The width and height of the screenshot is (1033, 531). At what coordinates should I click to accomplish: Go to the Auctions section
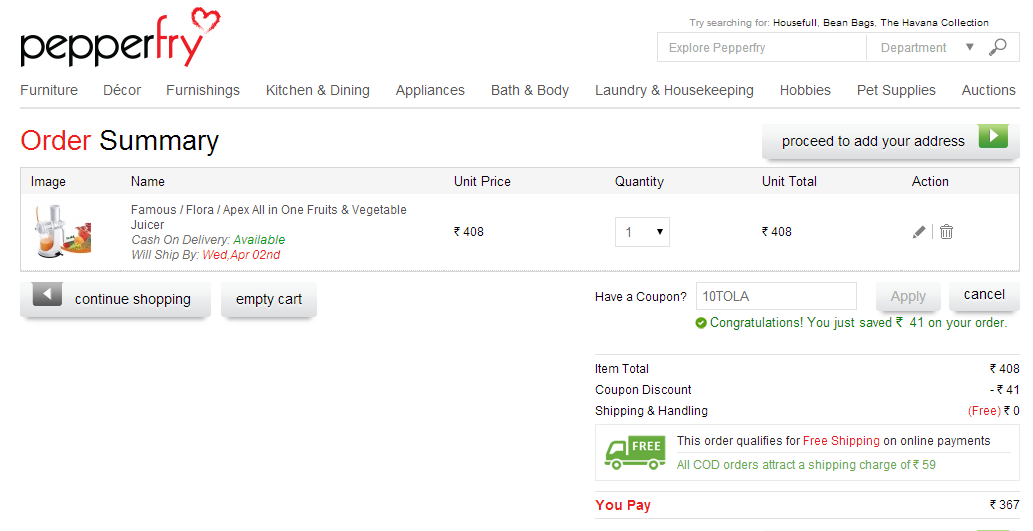point(988,90)
